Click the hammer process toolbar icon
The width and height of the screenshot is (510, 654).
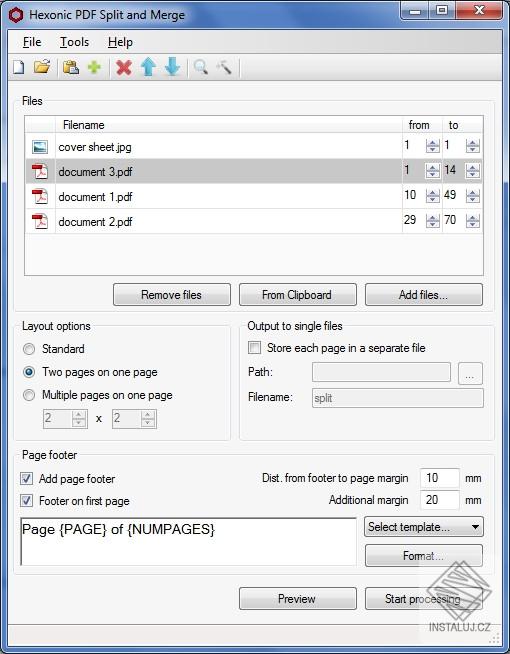[224, 67]
